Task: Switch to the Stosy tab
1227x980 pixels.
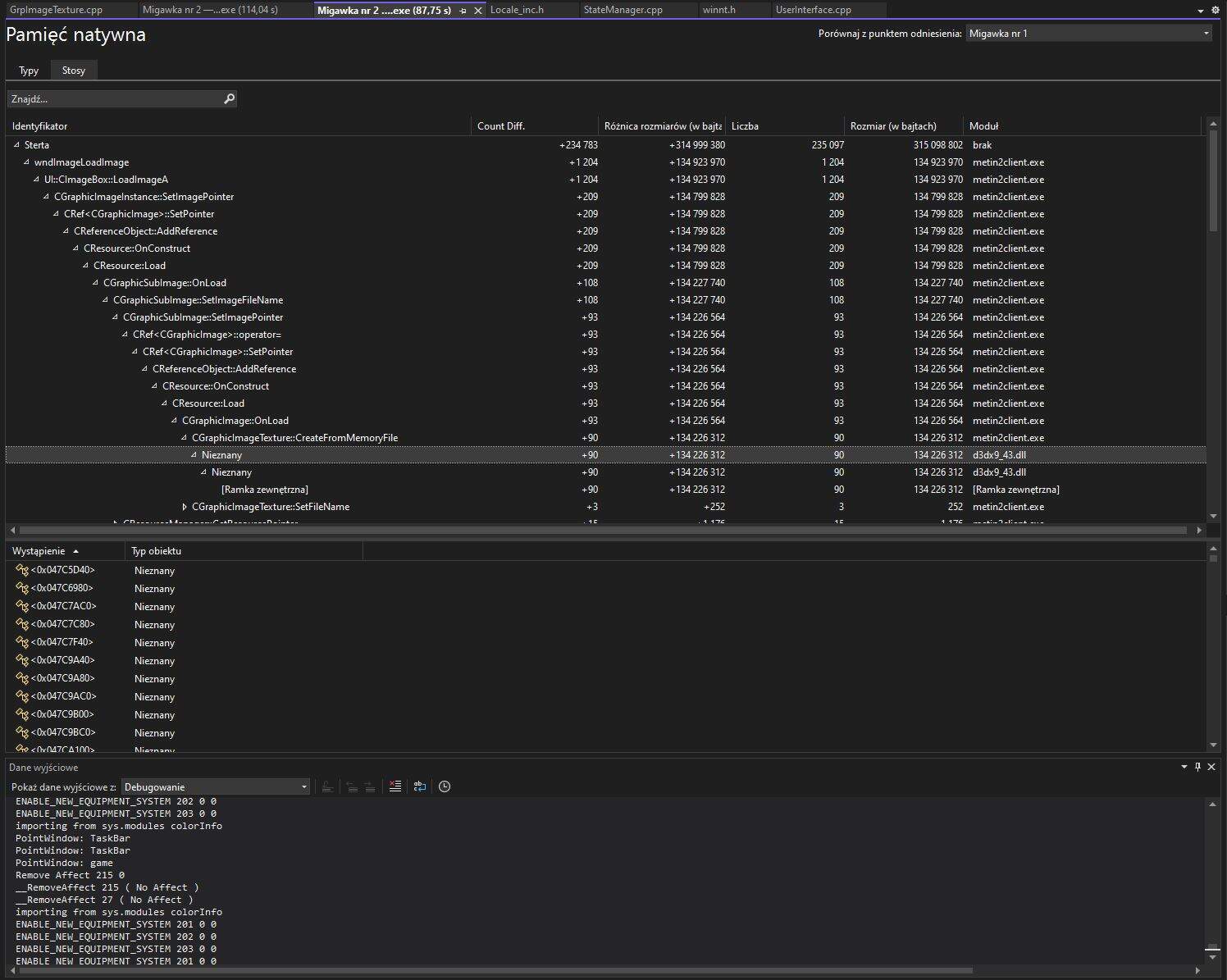Action: pos(74,71)
